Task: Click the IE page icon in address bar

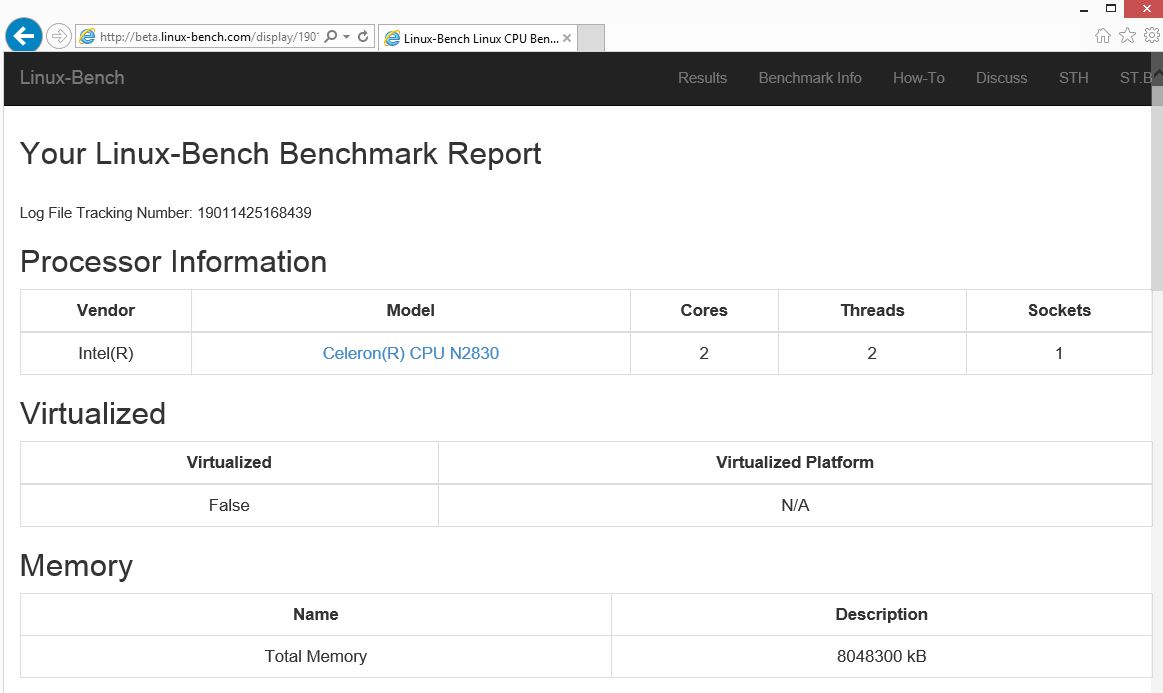Action: pos(88,37)
